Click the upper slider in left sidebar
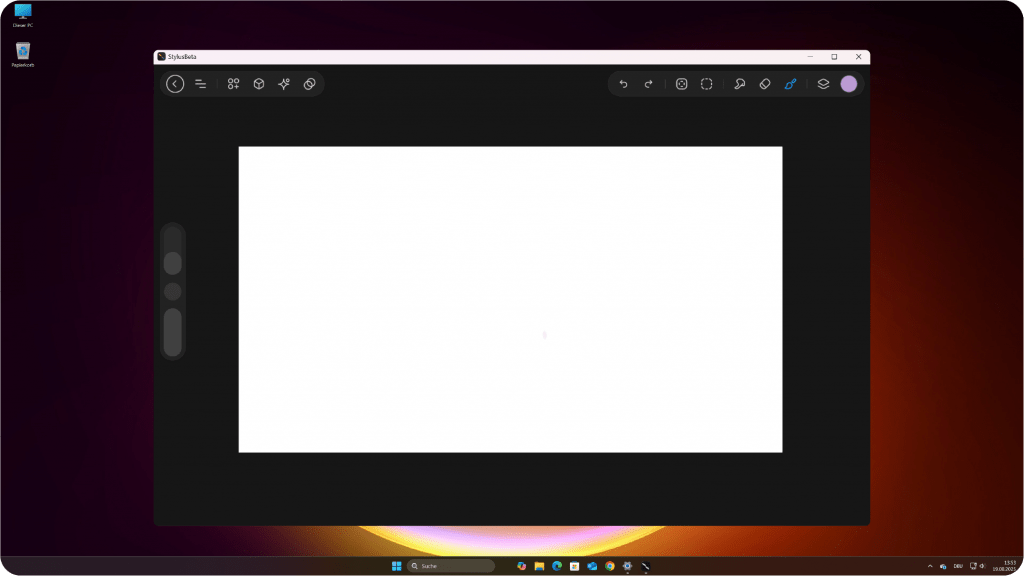Screen dimensions: 1024x576 tap(172, 262)
